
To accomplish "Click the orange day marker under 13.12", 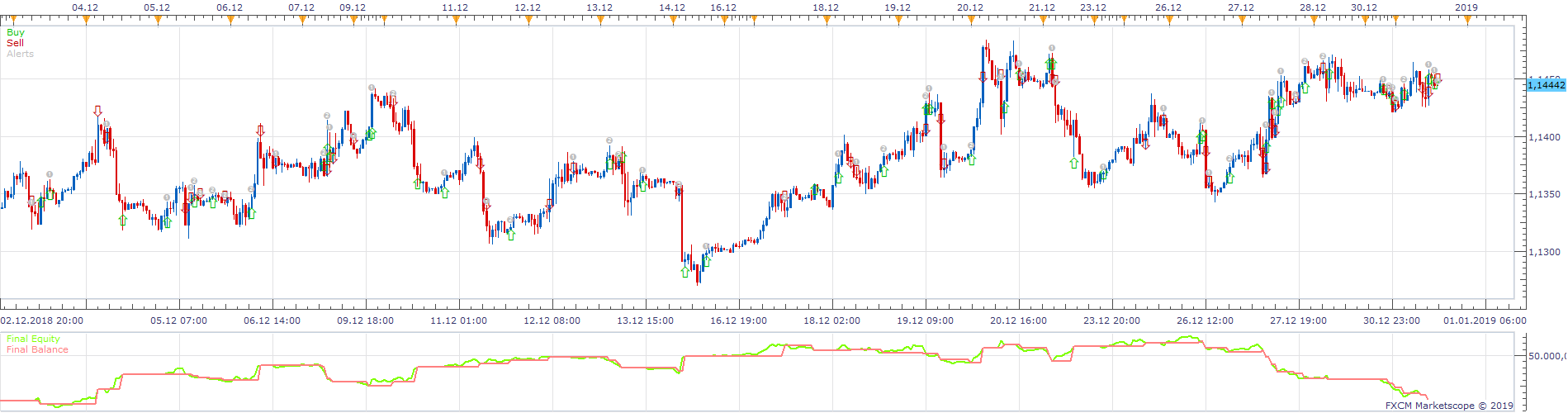I will pyautogui.click(x=600, y=21).
